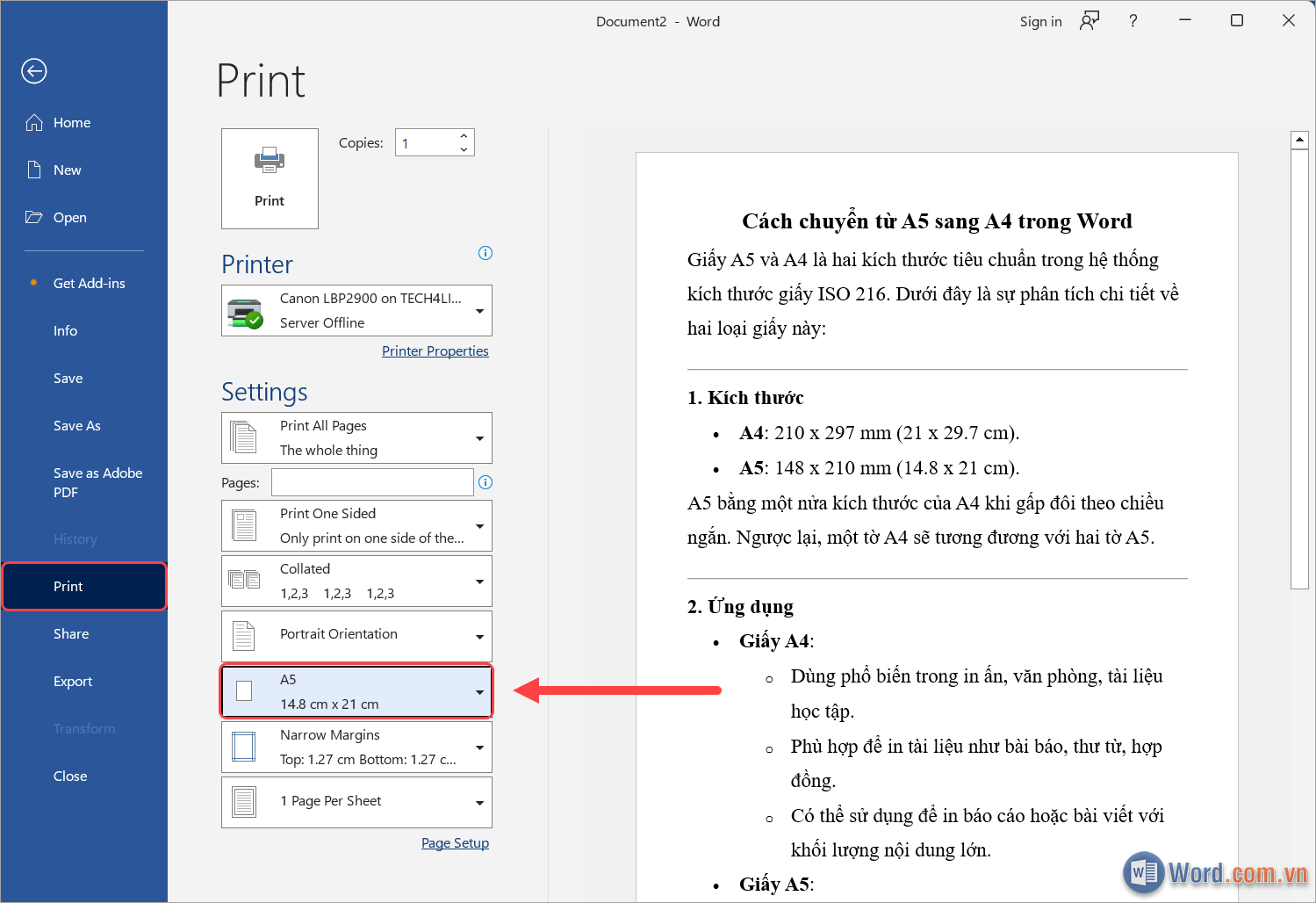Decrease copies with the down spinner arrow
The image size is (1316, 903).
click(464, 149)
